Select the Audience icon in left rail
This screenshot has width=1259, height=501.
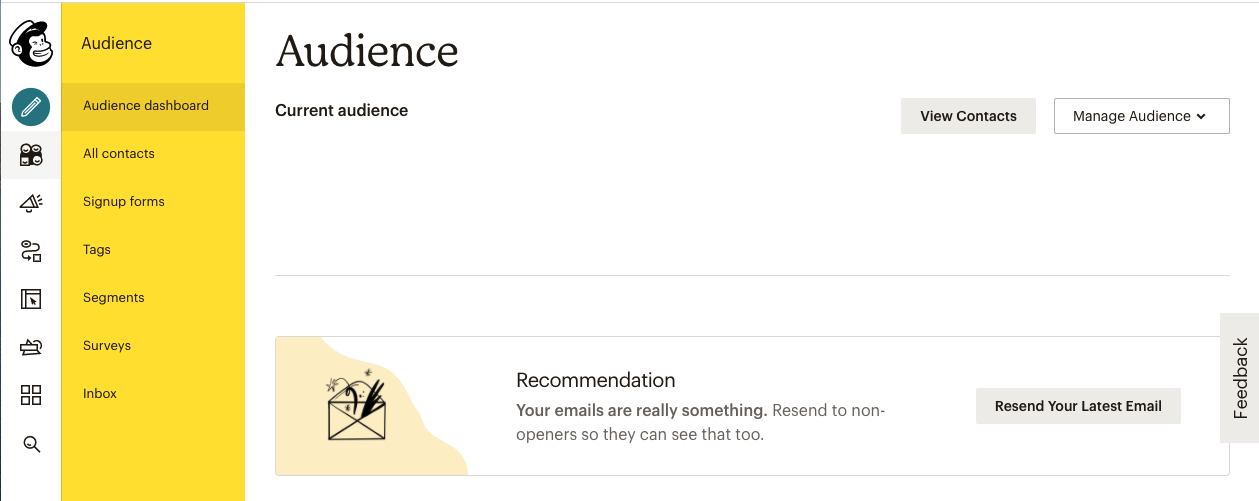coord(31,154)
